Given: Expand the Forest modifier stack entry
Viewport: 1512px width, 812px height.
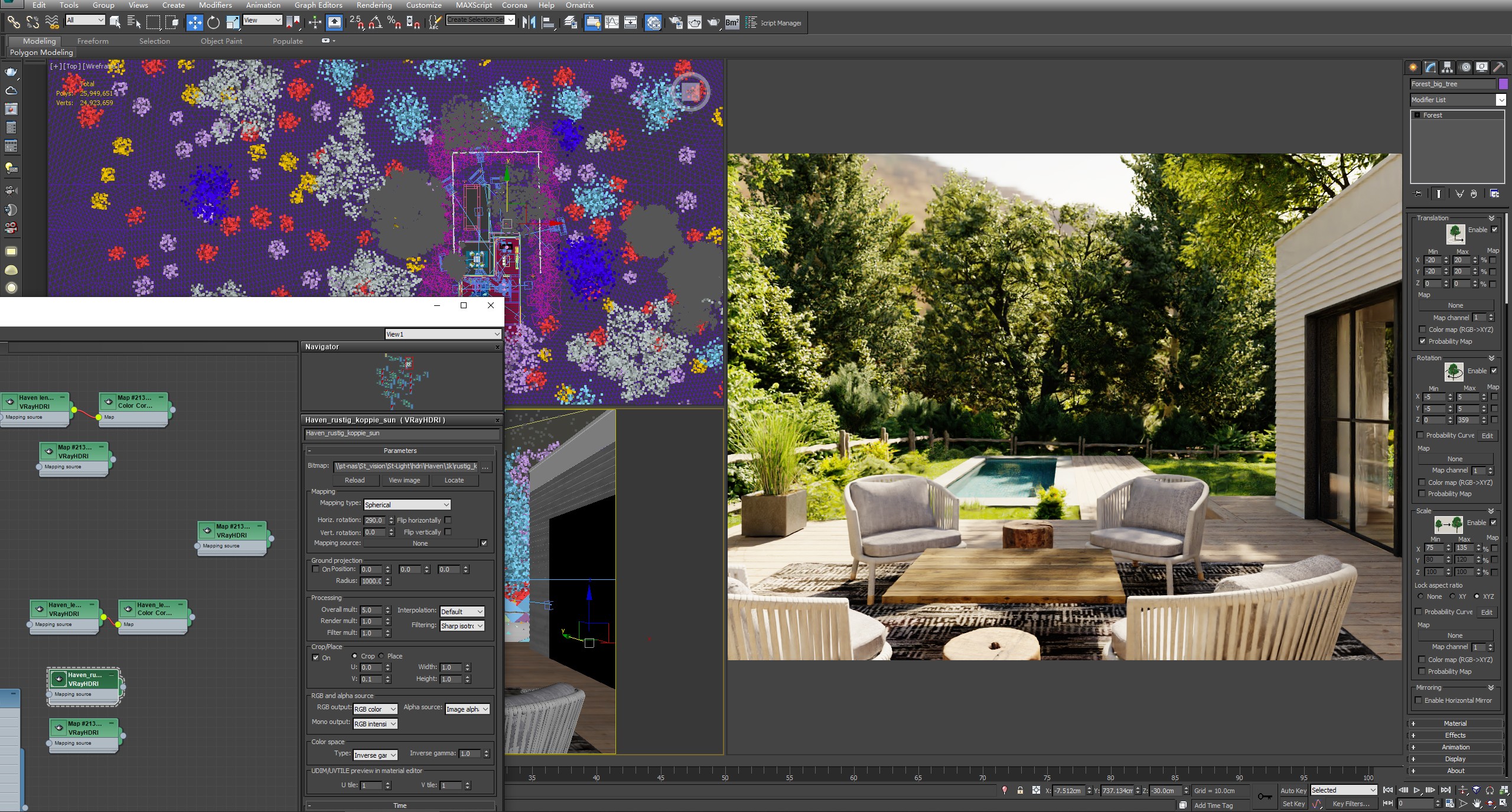Looking at the screenshot, I should (x=1417, y=115).
